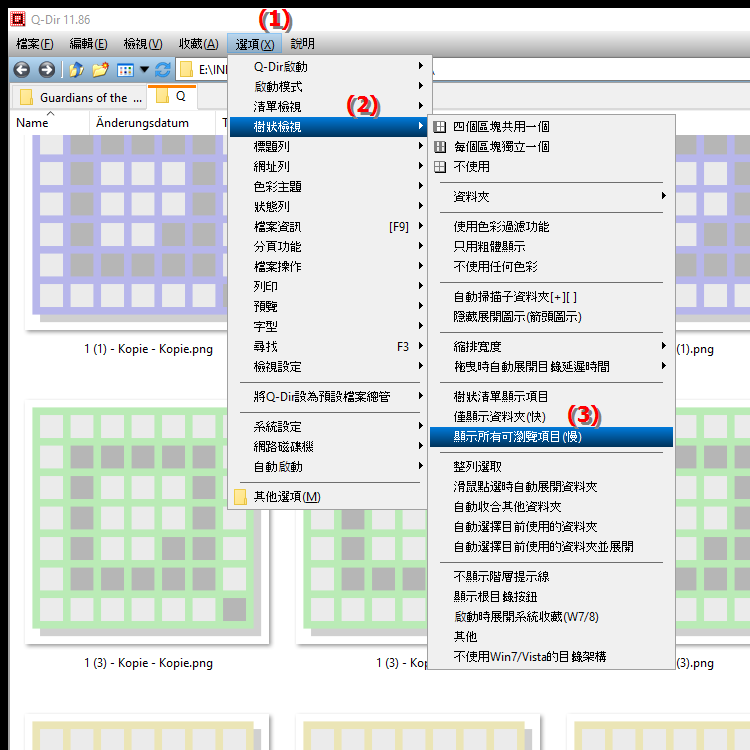Screen dimensions: 750x750
Task: Open the 分頁功能 submenu
Action: point(330,247)
